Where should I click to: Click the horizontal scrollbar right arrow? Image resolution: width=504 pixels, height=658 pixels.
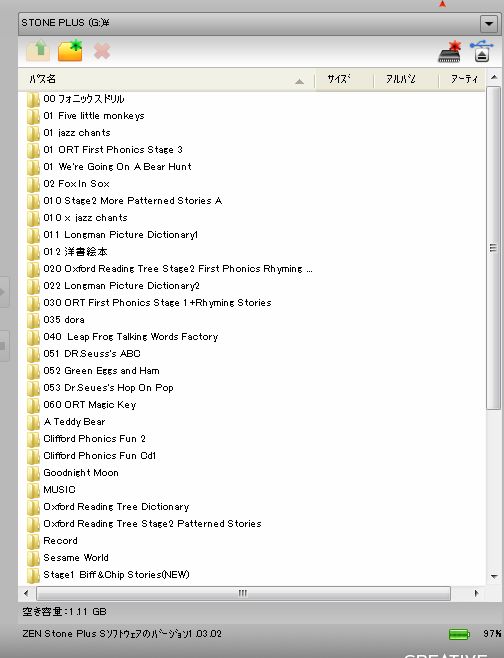point(476,593)
